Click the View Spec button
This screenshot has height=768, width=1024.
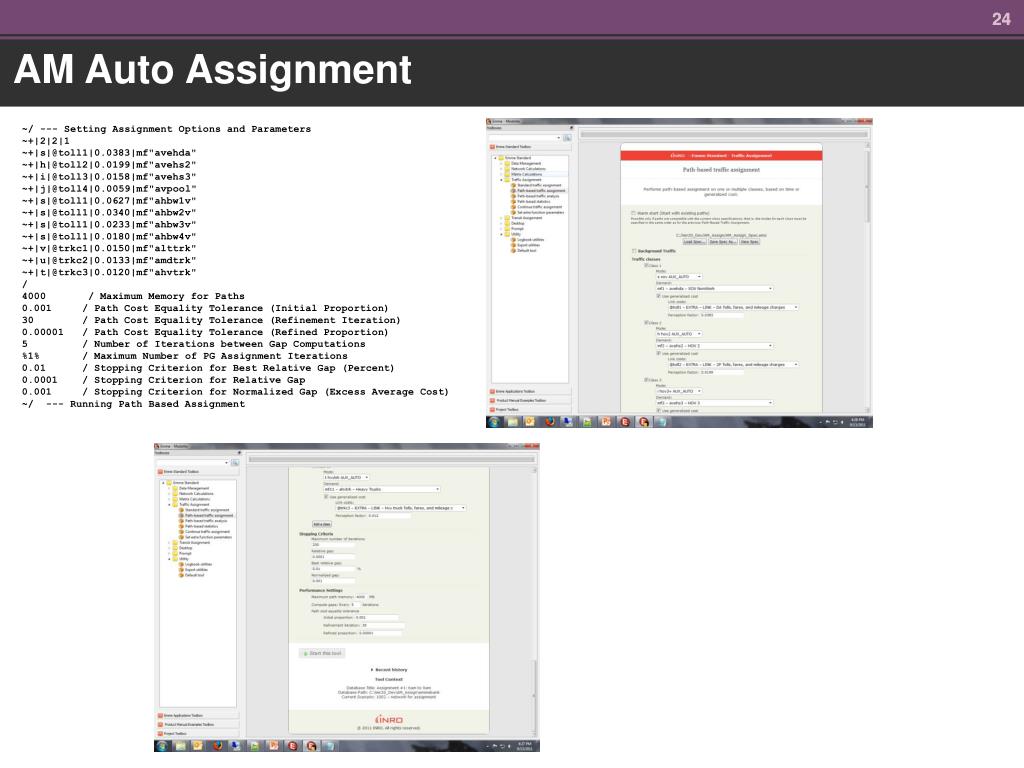point(750,242)
